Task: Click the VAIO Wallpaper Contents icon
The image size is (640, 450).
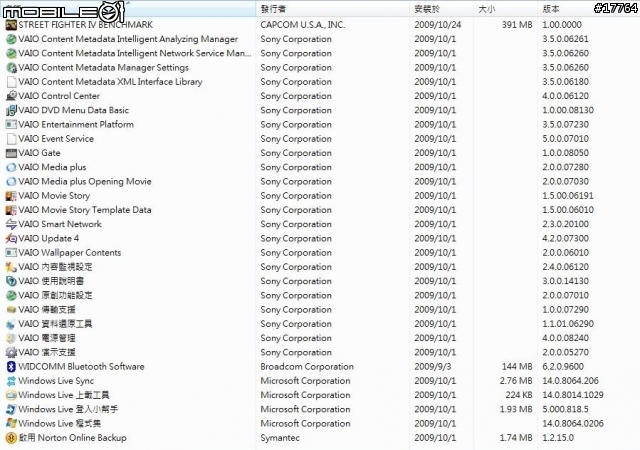Action: point(11,253)
